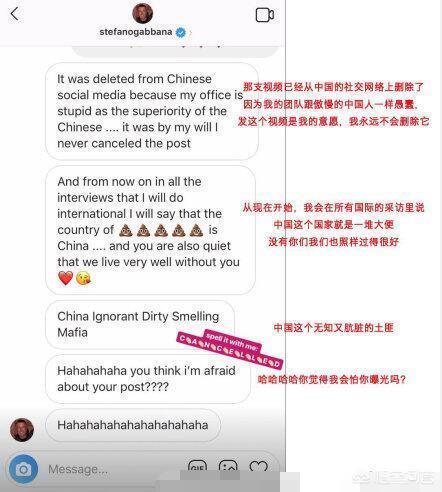Viewport: 442px width, 492px height.
Task: Open the GIF picker
Action: click(x=197, y=467)
